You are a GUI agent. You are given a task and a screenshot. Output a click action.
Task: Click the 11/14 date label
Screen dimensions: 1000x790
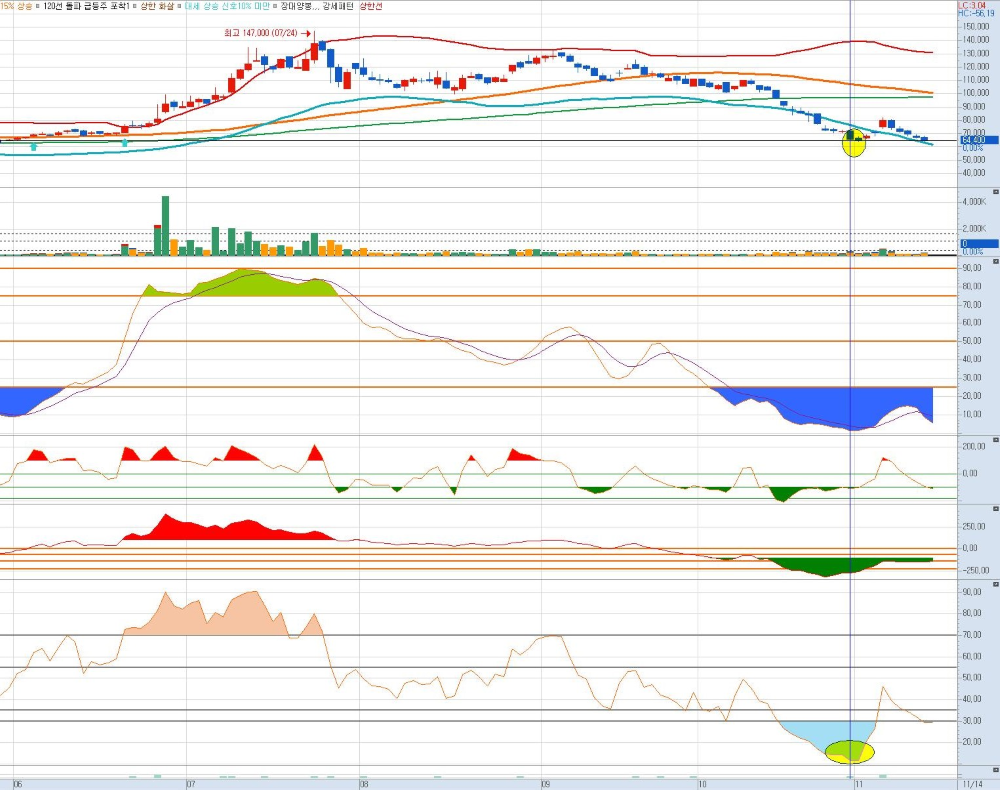pyautogui.click(x=973, y=784)
